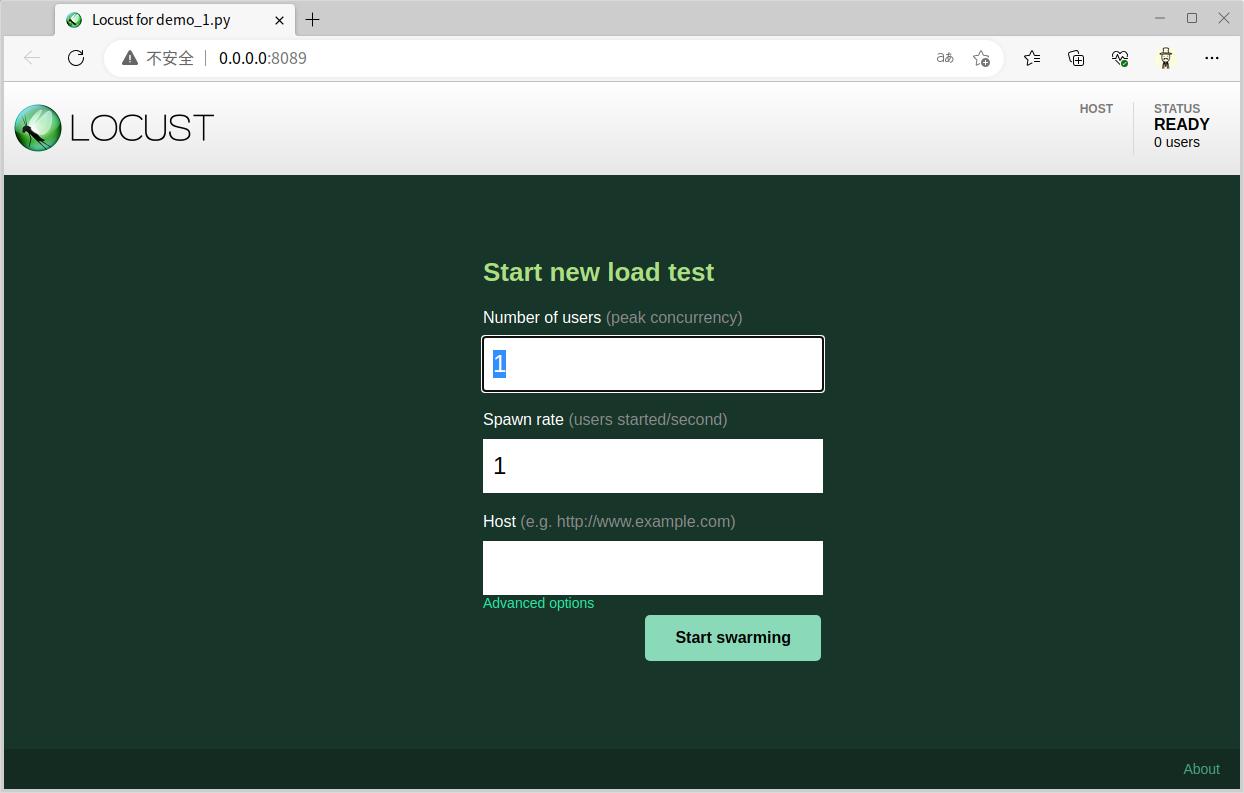Refresh the page with reload icon
This screenshot has width=1244, height=793.
[76, 58]
